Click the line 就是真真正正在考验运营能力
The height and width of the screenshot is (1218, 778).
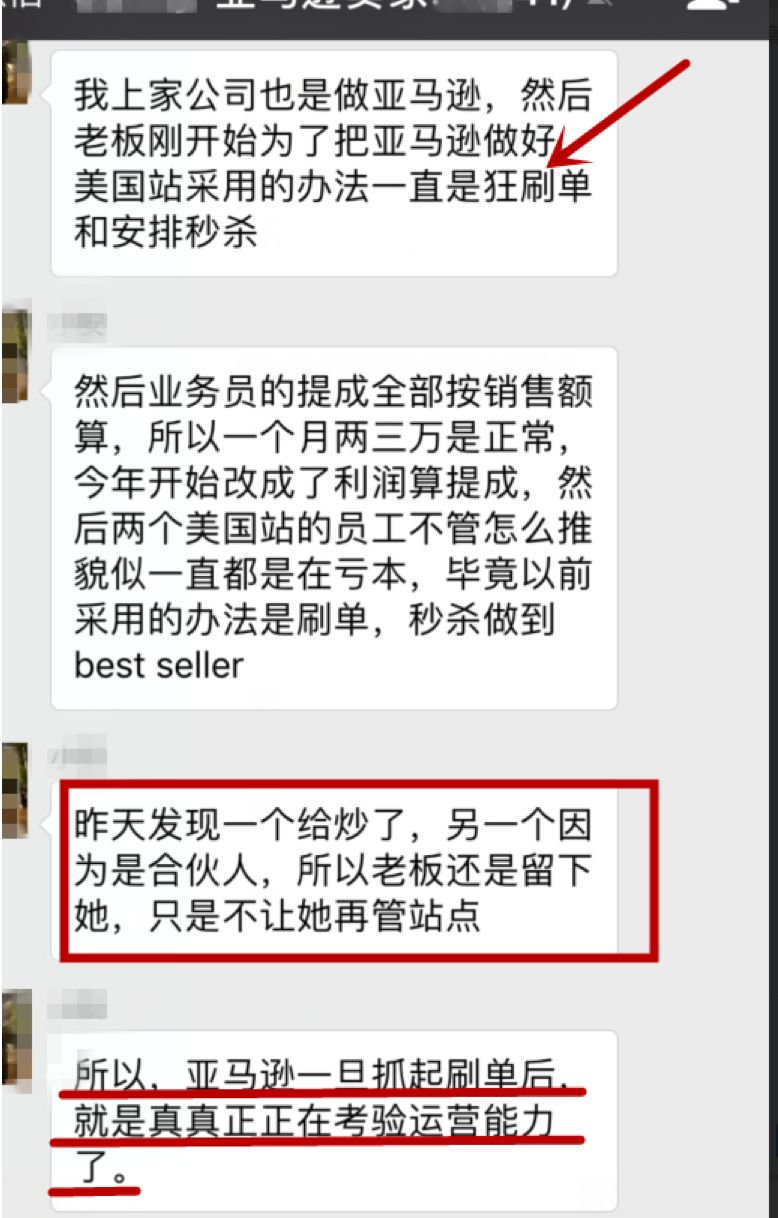pyautogui.click(x=314, y=1122)
